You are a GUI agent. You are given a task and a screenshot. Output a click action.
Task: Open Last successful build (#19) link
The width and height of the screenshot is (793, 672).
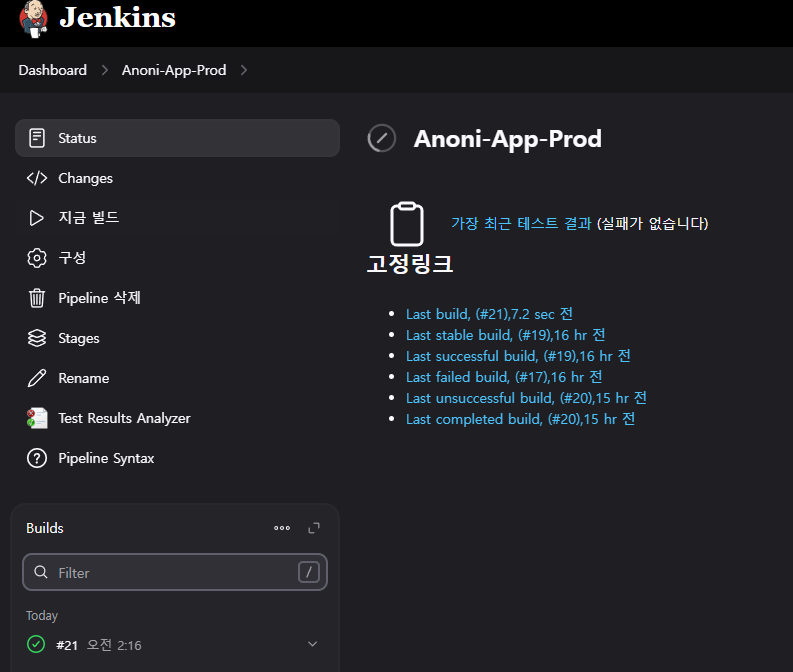click(518, 356)
